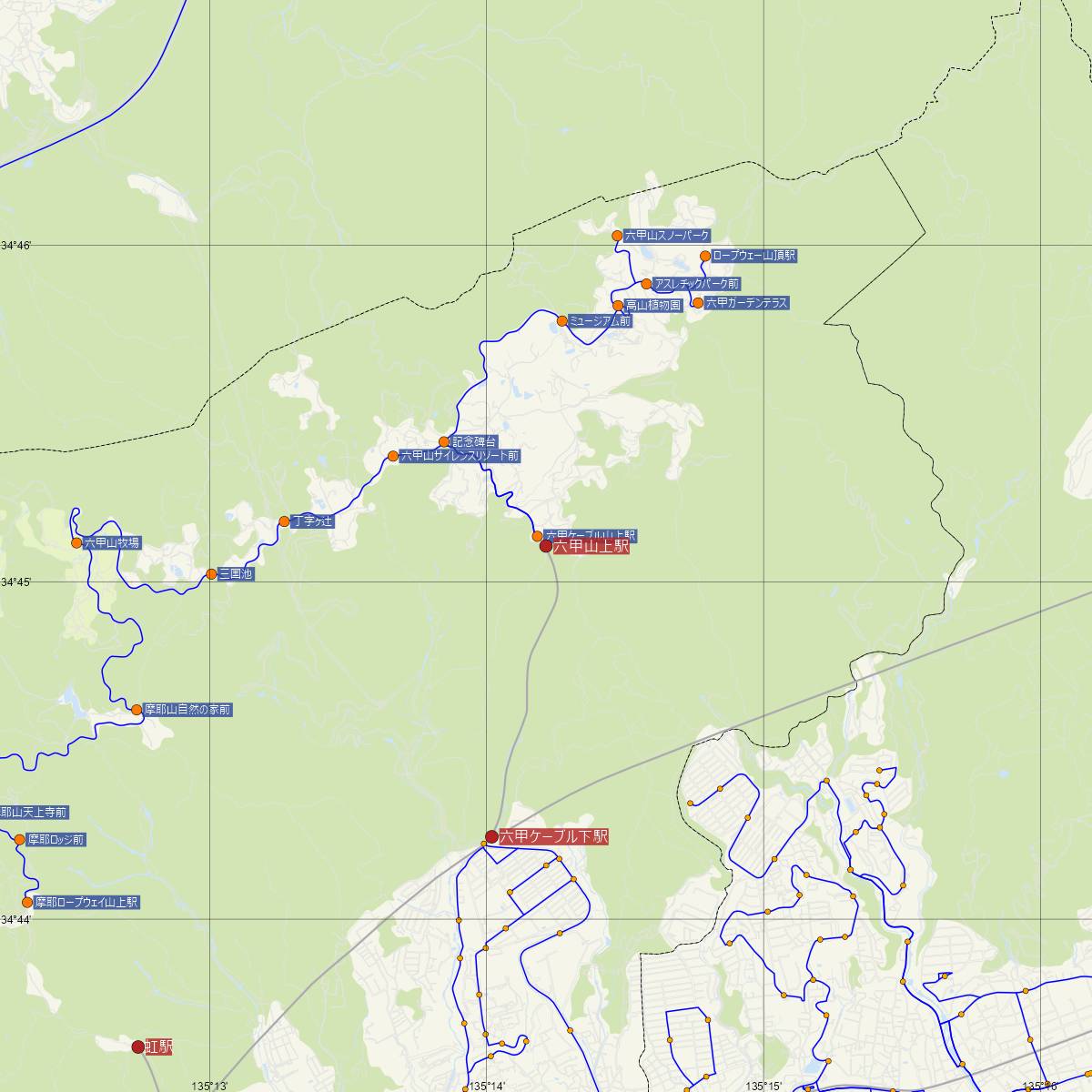Click the 六甲山上駅 red station marker
1092x1092 pixels.
pos(546,546)
